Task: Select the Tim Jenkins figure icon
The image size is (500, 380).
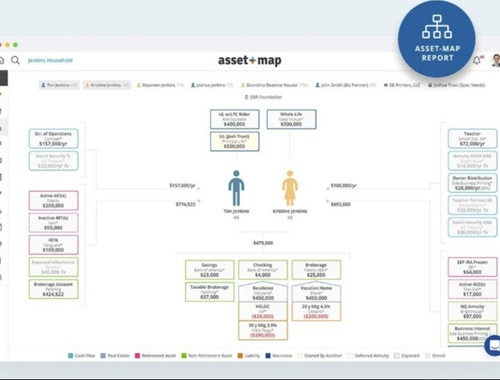Action: point(236,188)
